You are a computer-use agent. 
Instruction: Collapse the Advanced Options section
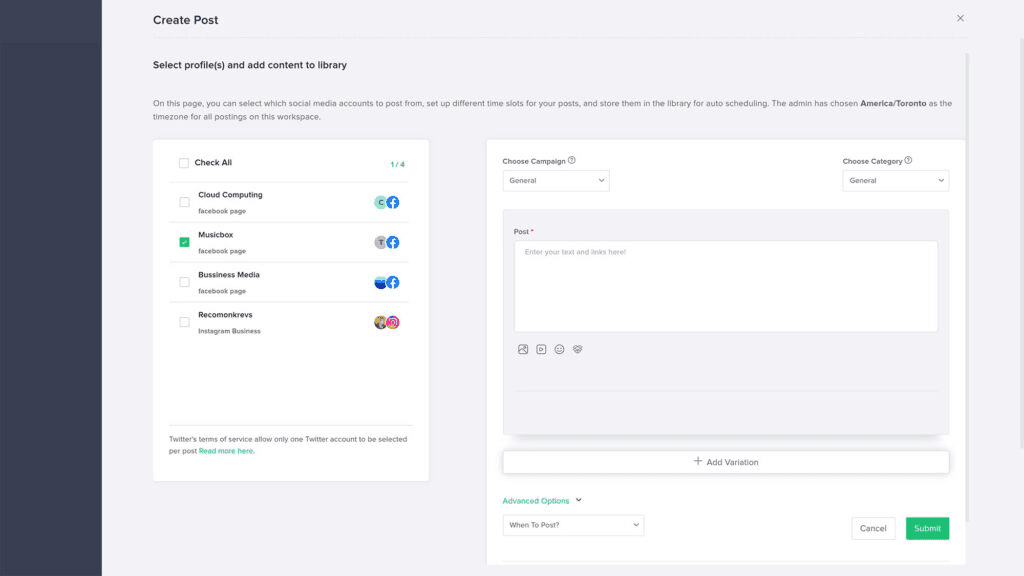[x=542, y=501]
